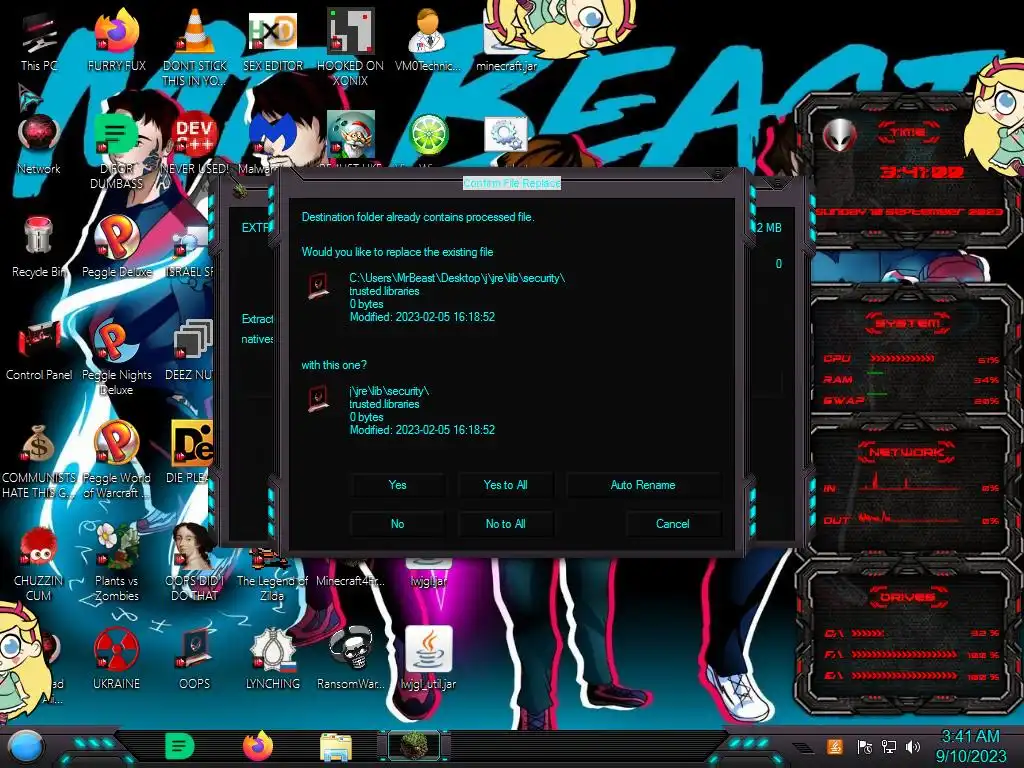Open the Recycle Bin

point(38,247)
